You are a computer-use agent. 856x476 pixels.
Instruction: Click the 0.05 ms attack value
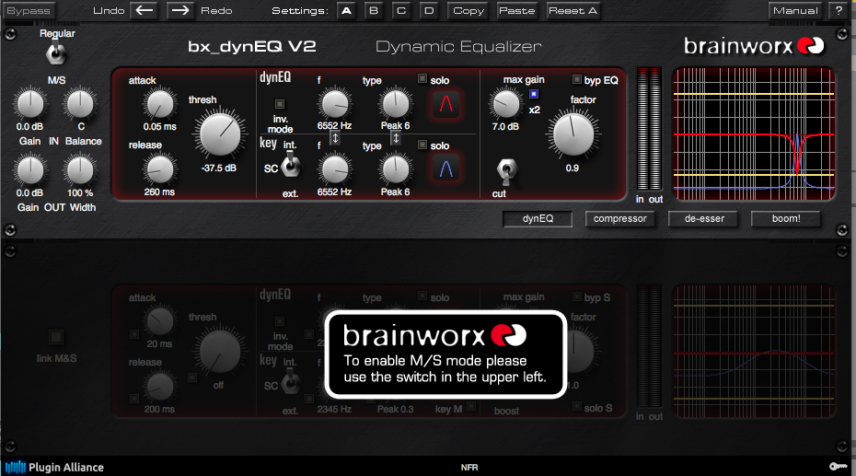(160, 127)
